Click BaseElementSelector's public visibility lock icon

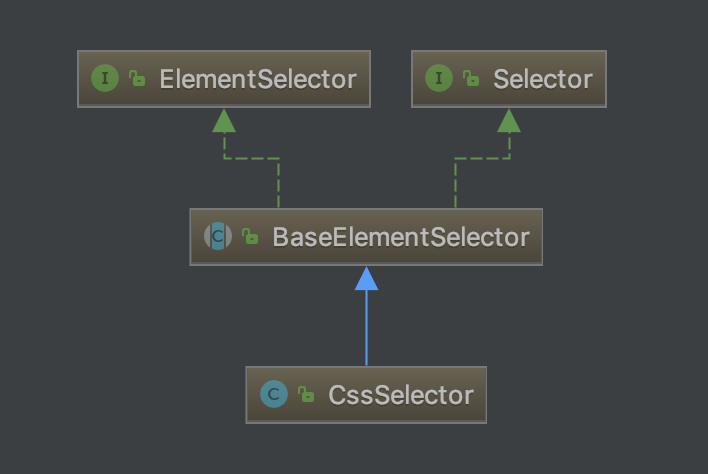(x=250, y=237)
